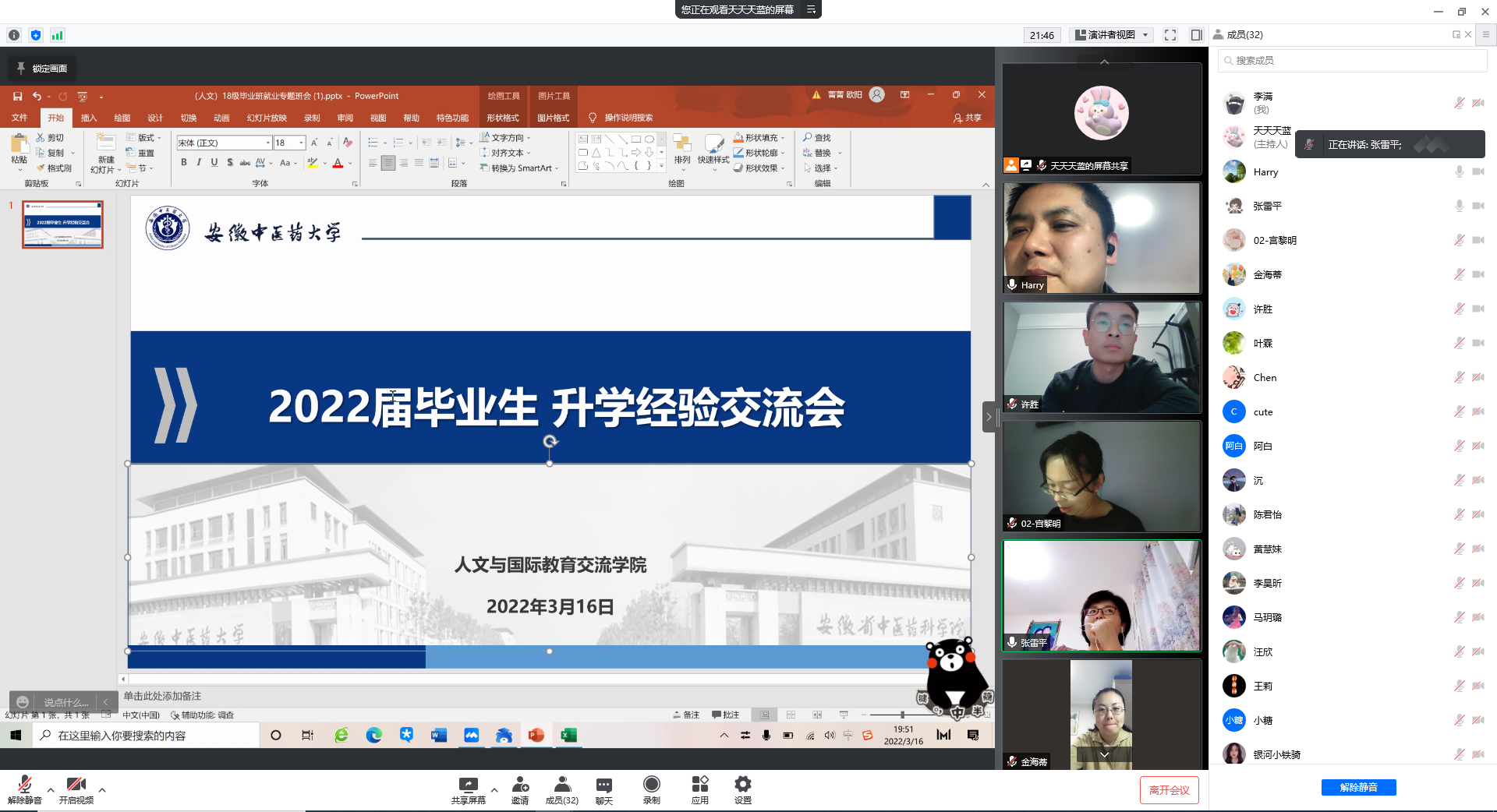Open the chat icon
The image size is (1497, 812).
[603, 786]
